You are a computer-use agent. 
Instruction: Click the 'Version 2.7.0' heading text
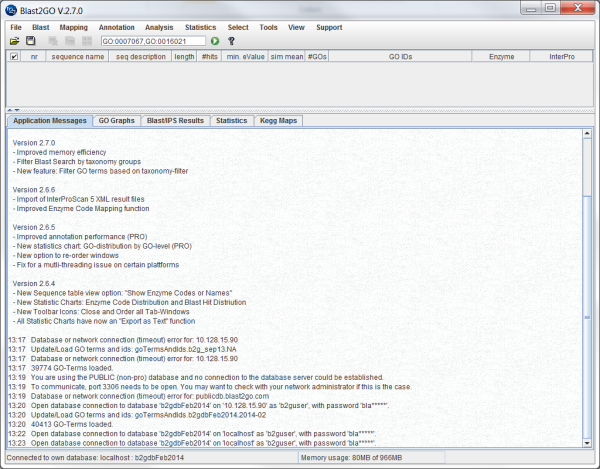[34, 143]
